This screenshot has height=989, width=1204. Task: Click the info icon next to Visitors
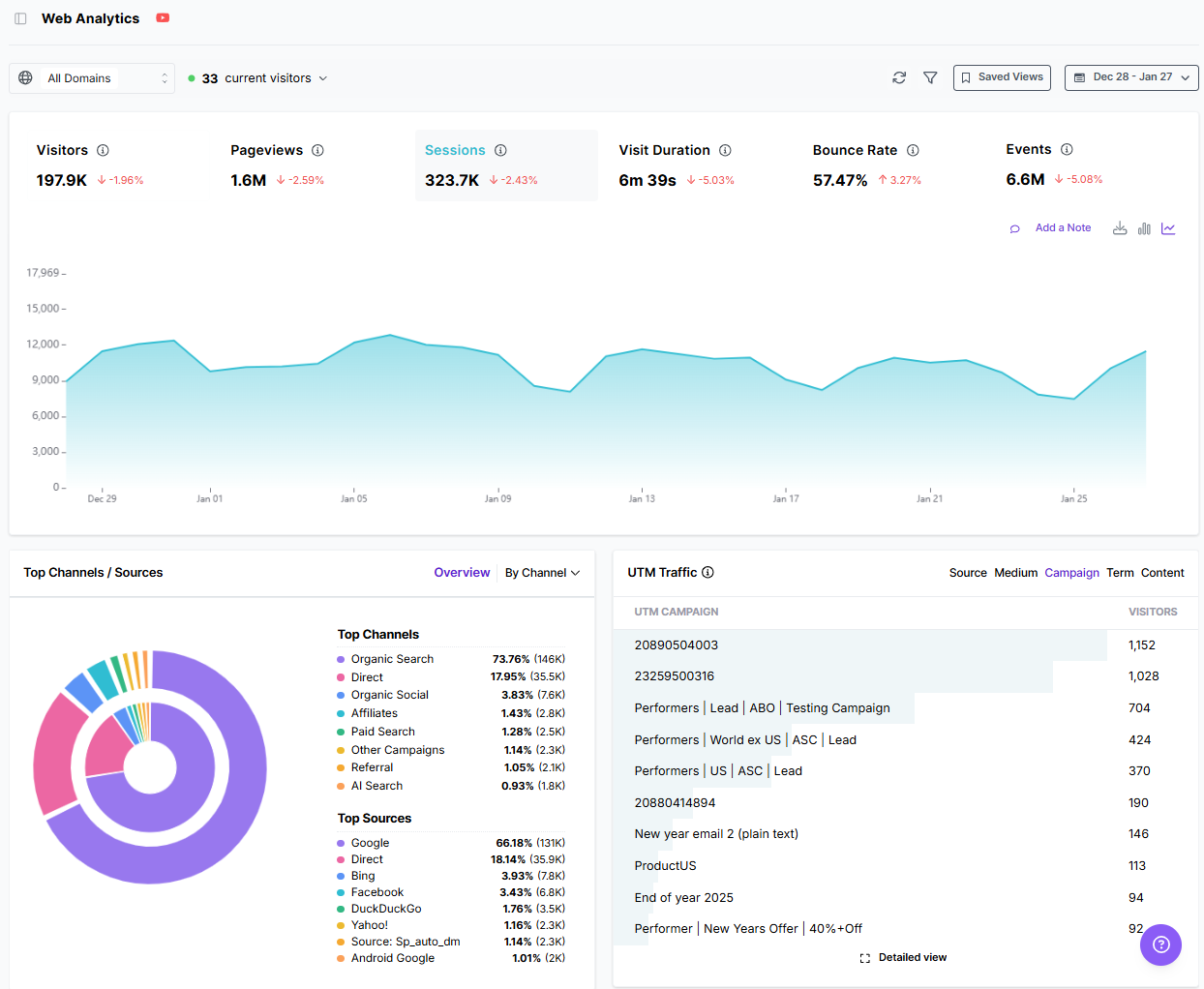(103, 150)
